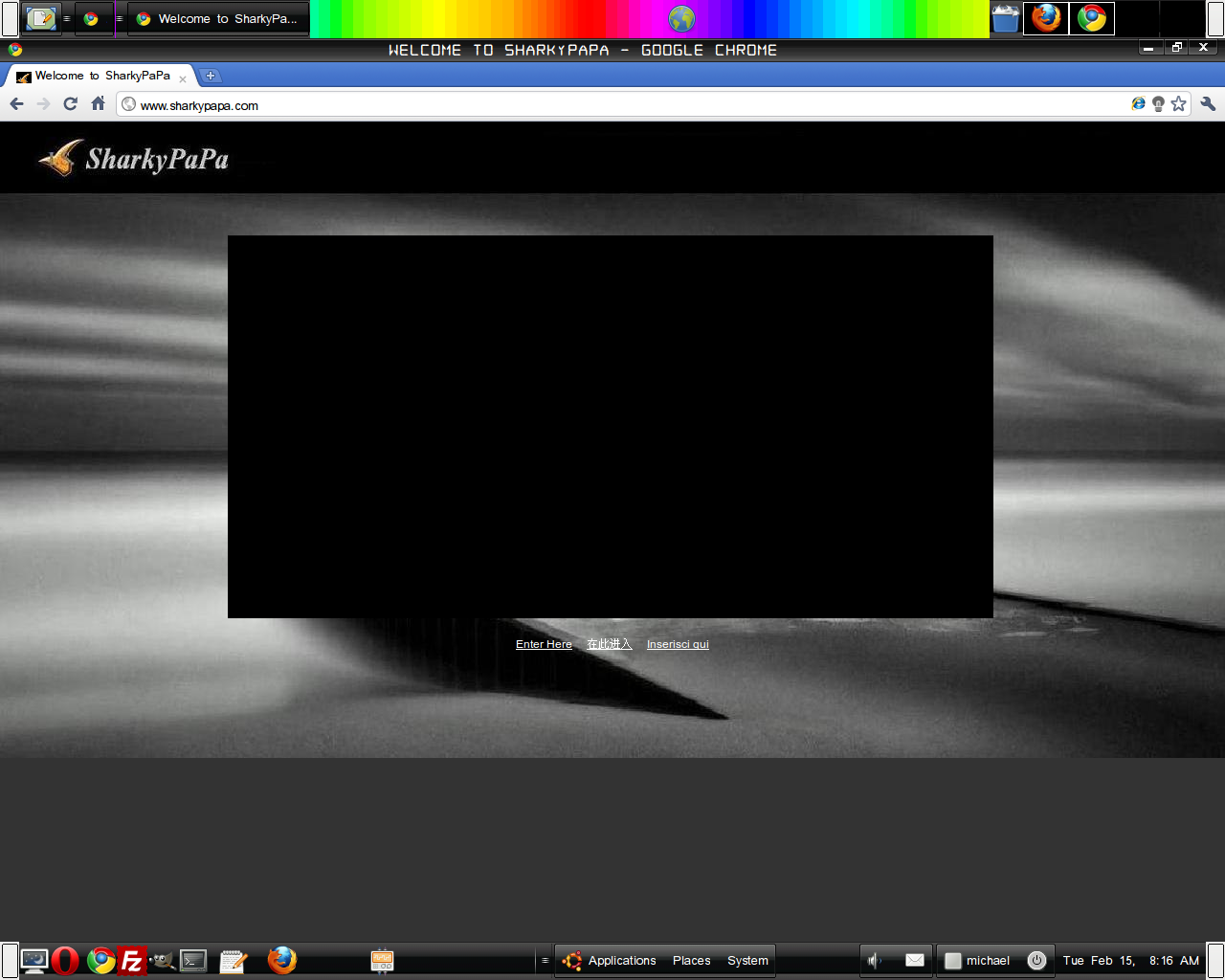Click the Chinese language entry link

[610, 644]
